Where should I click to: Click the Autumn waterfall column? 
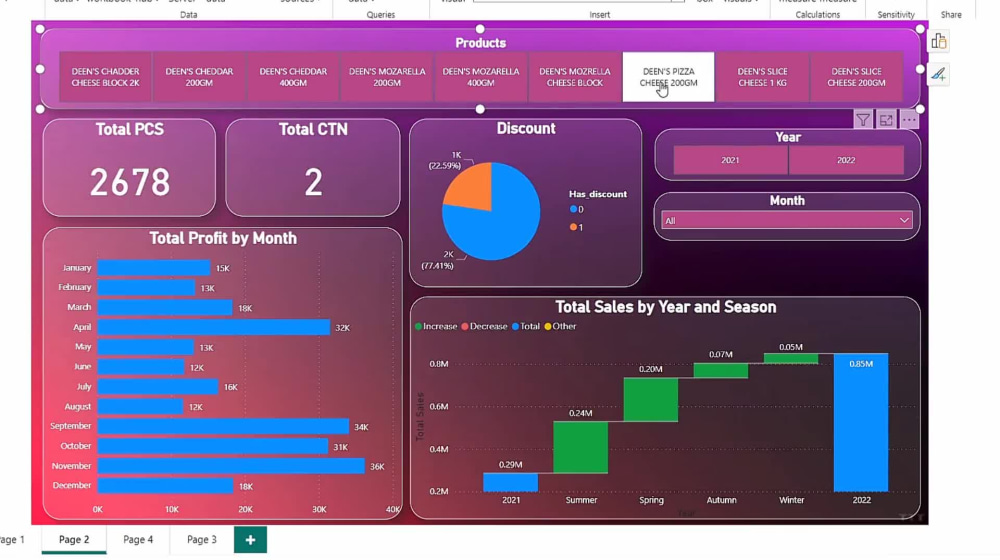[x=721, y=371]
